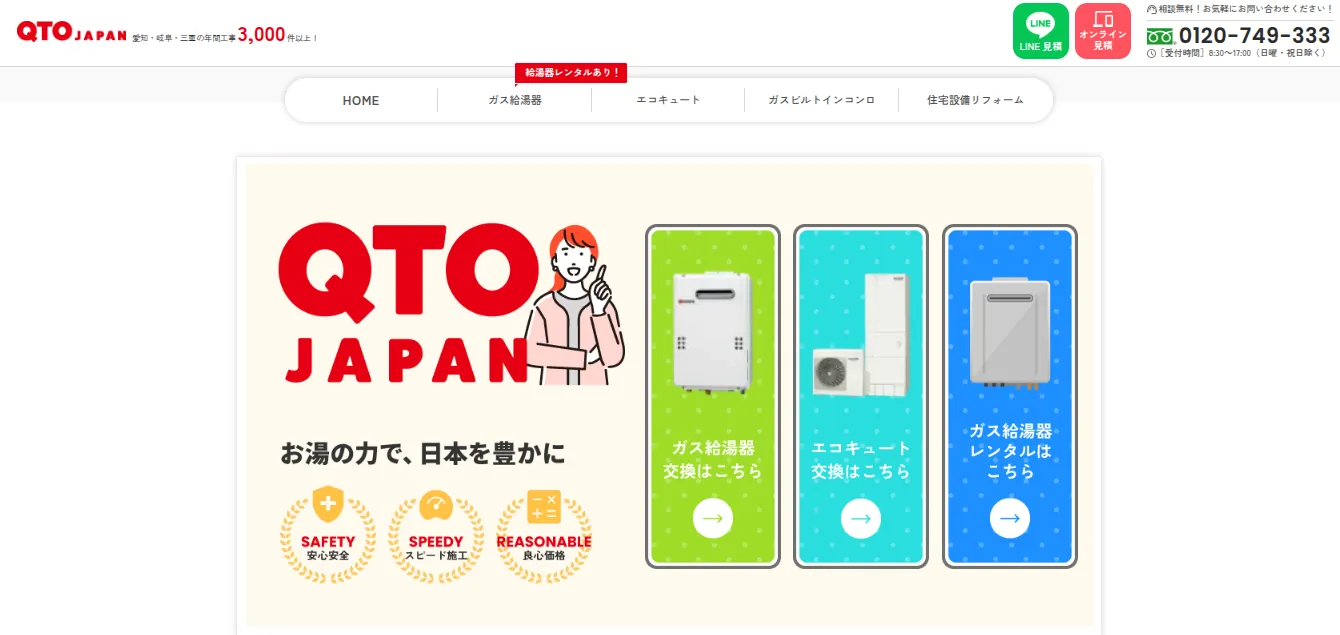Call the 0120-749-333 phone number link
This screenshot has height=635, width=1340.
(1254, 36)
